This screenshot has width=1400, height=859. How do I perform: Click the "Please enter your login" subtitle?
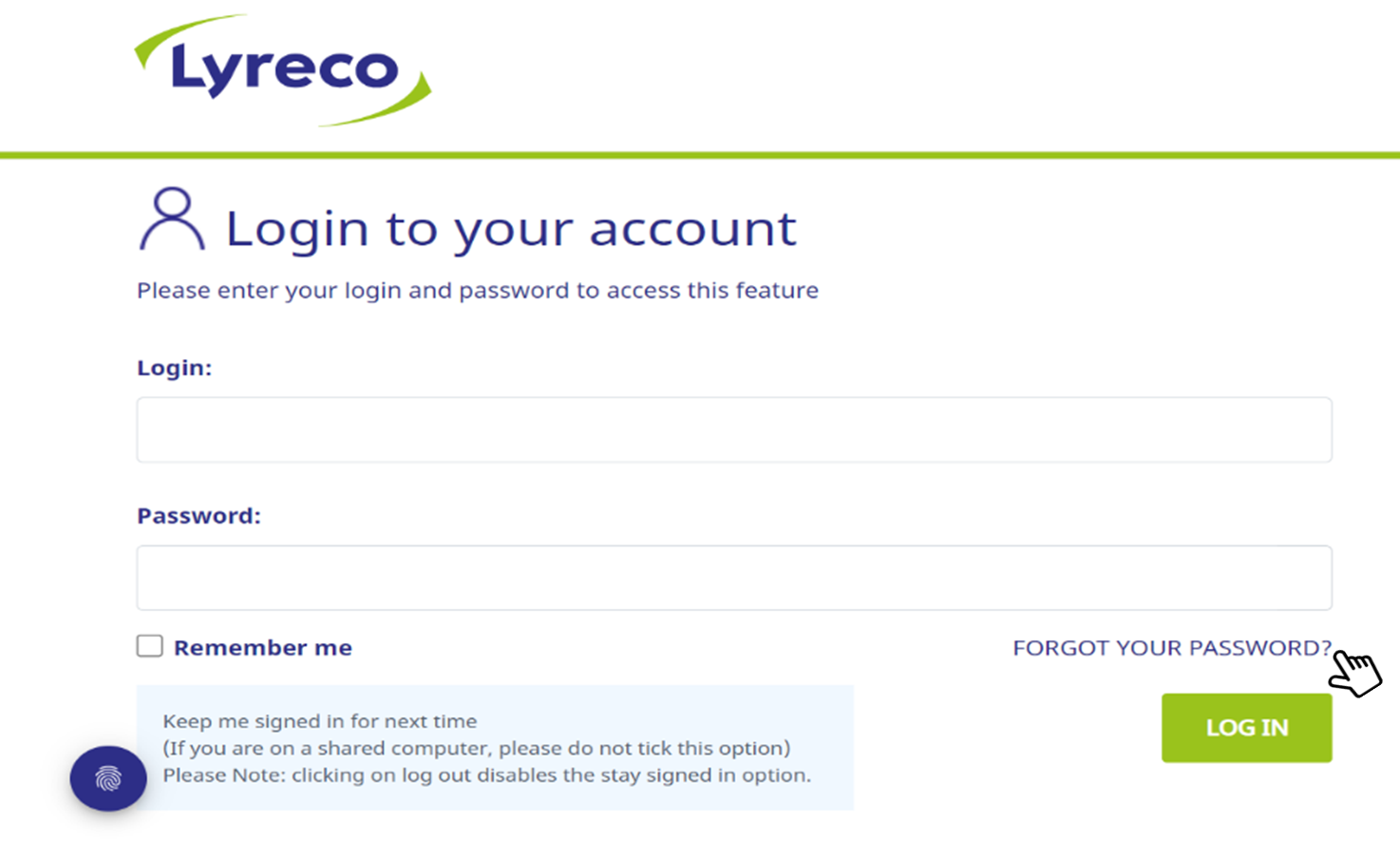click(477, 291)
